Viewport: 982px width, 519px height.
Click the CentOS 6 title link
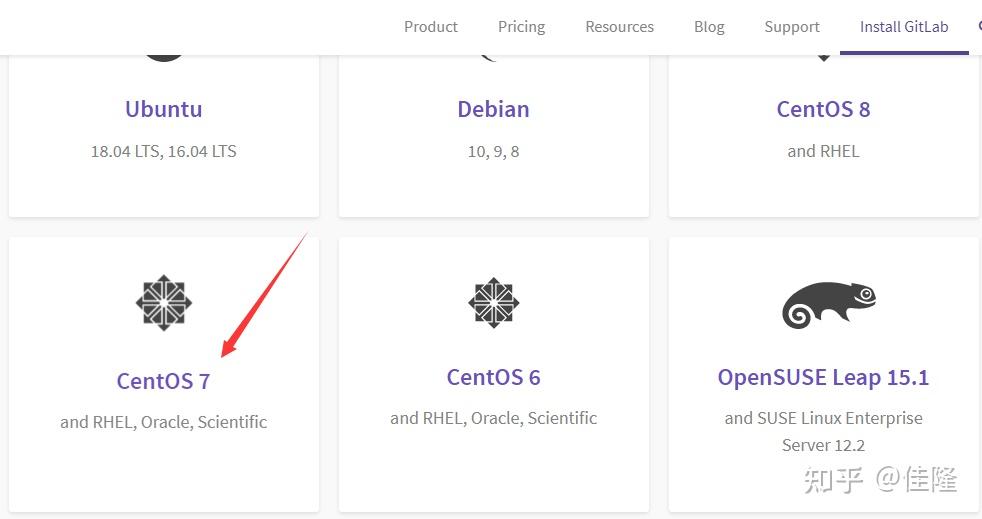click(493, 377)
